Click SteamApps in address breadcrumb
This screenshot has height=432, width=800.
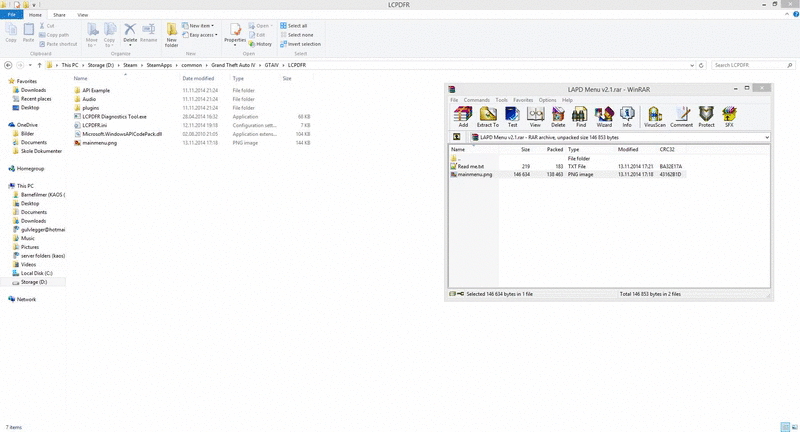[159, 65]
